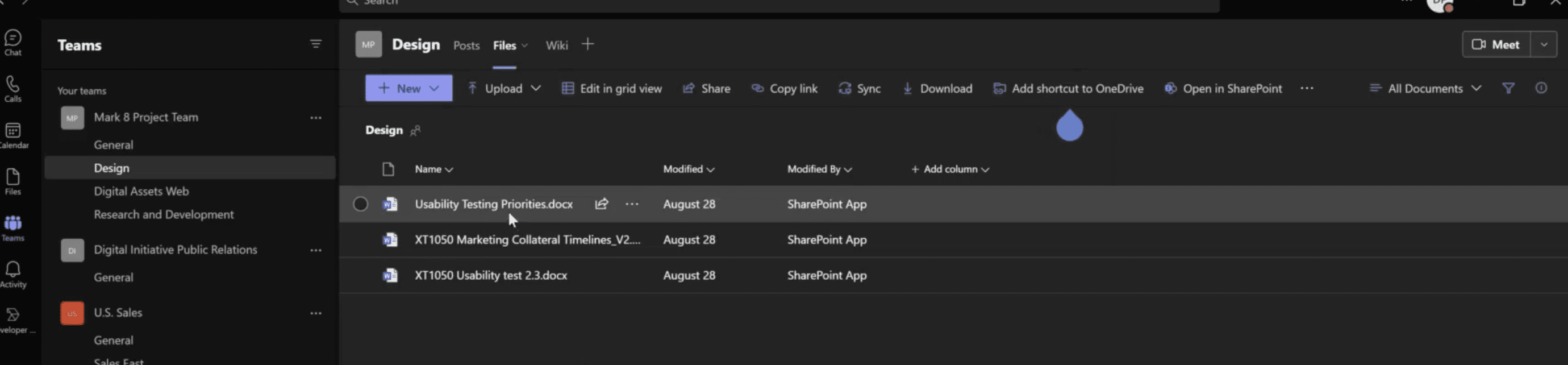This screenshot has width=1568, height=365.
Task: Open Activity notifications bell
Action: (12, 274)
